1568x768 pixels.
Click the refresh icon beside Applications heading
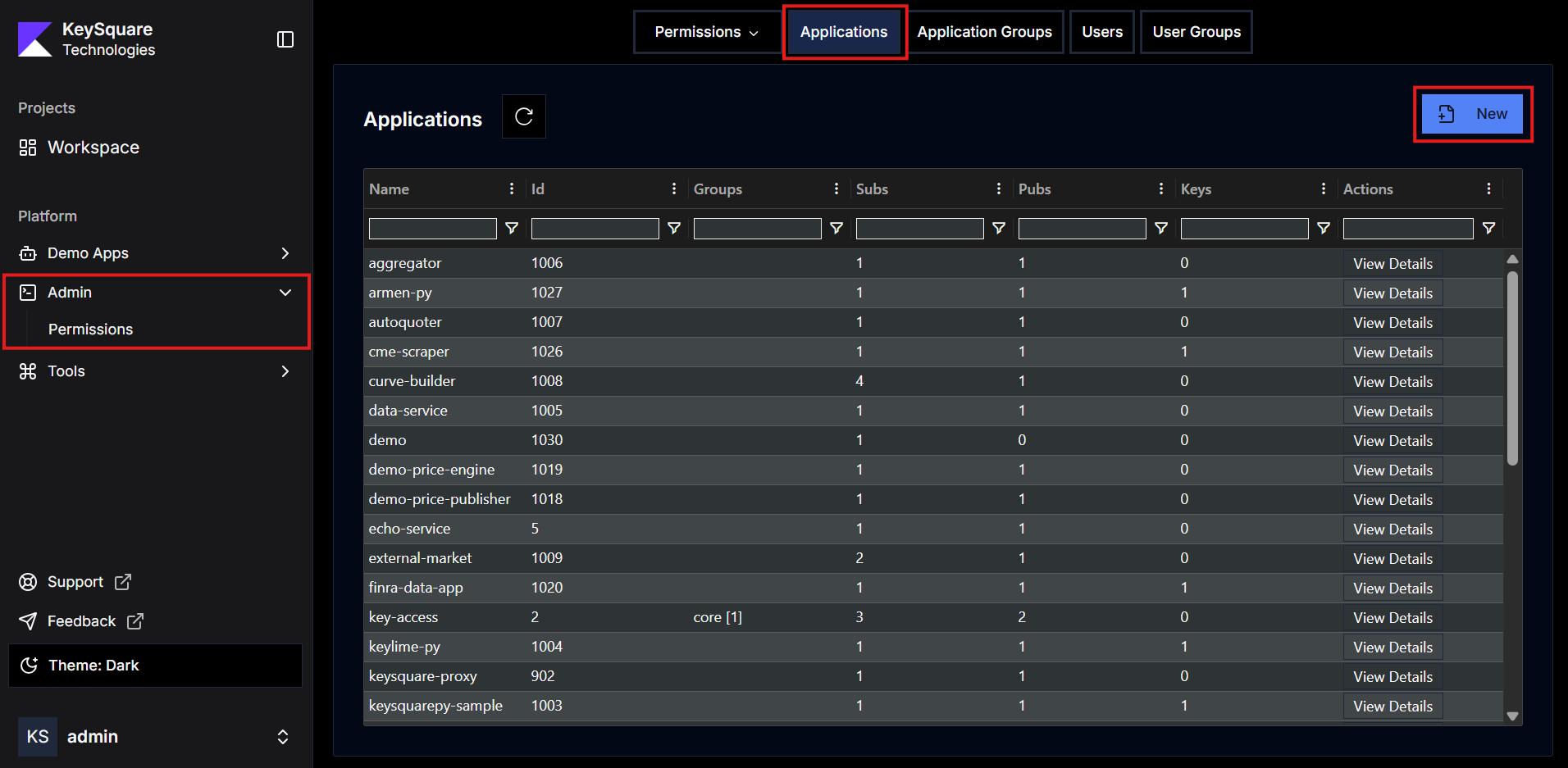[x=524, y=116]
